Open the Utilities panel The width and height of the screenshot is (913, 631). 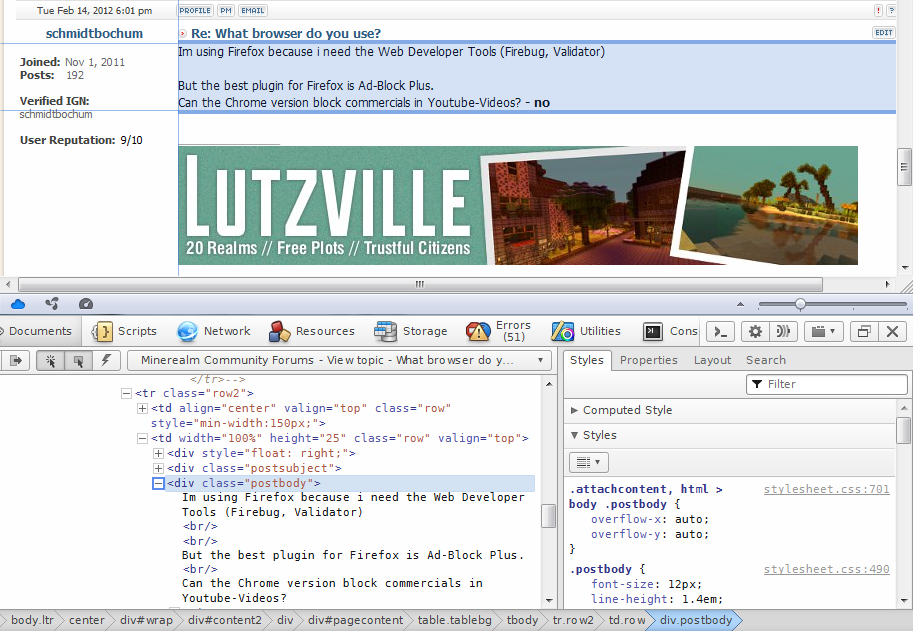pyautogui.click(x=586, y=331)
